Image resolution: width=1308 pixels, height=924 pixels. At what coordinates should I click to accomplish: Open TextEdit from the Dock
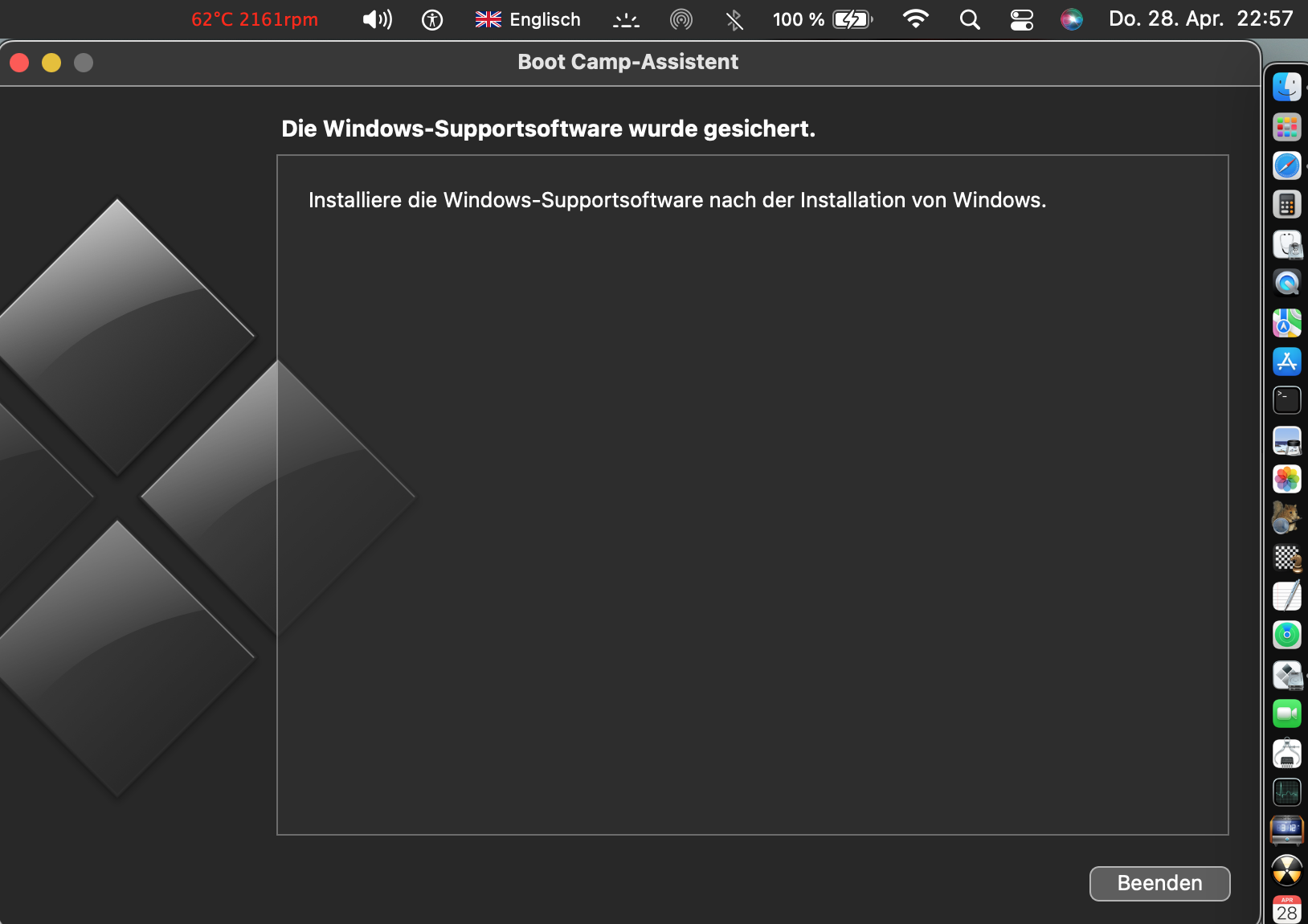click(1287, 596)
